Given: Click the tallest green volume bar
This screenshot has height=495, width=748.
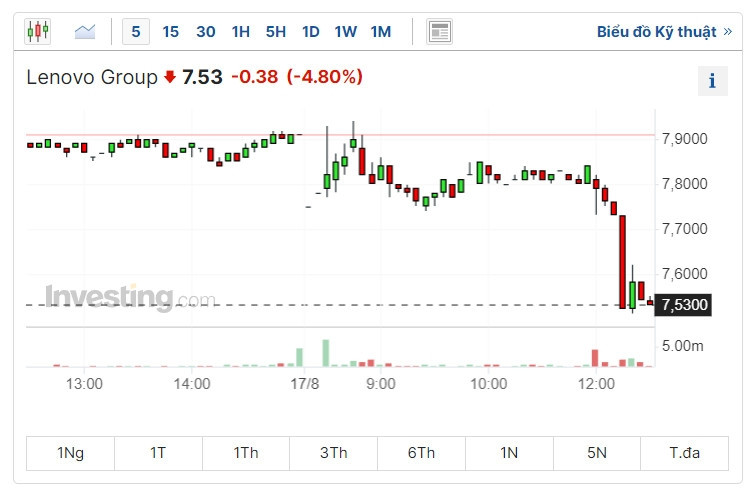Looking at the screenshot, I should tap(326, 353).
